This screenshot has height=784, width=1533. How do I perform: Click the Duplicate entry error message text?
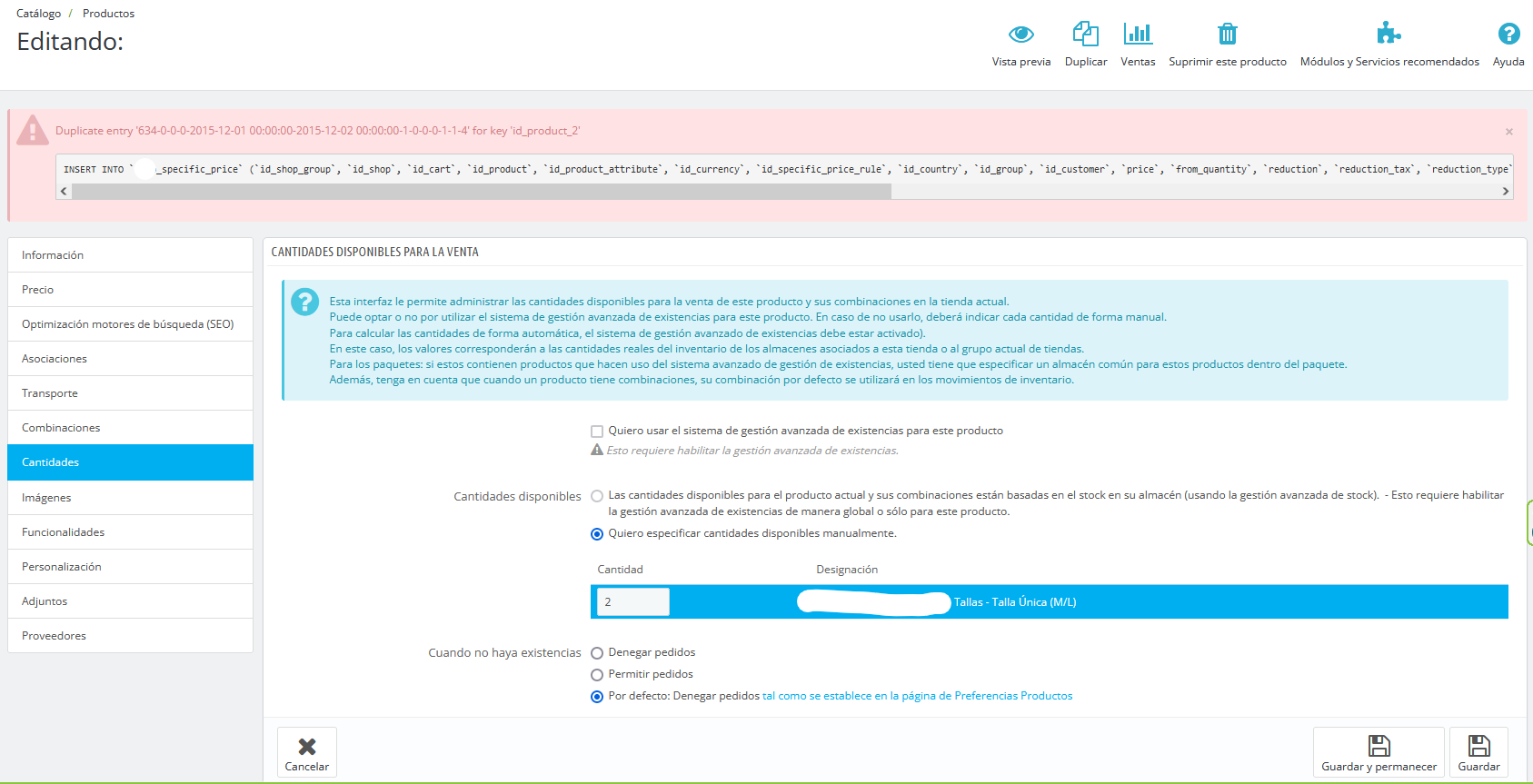317,131
